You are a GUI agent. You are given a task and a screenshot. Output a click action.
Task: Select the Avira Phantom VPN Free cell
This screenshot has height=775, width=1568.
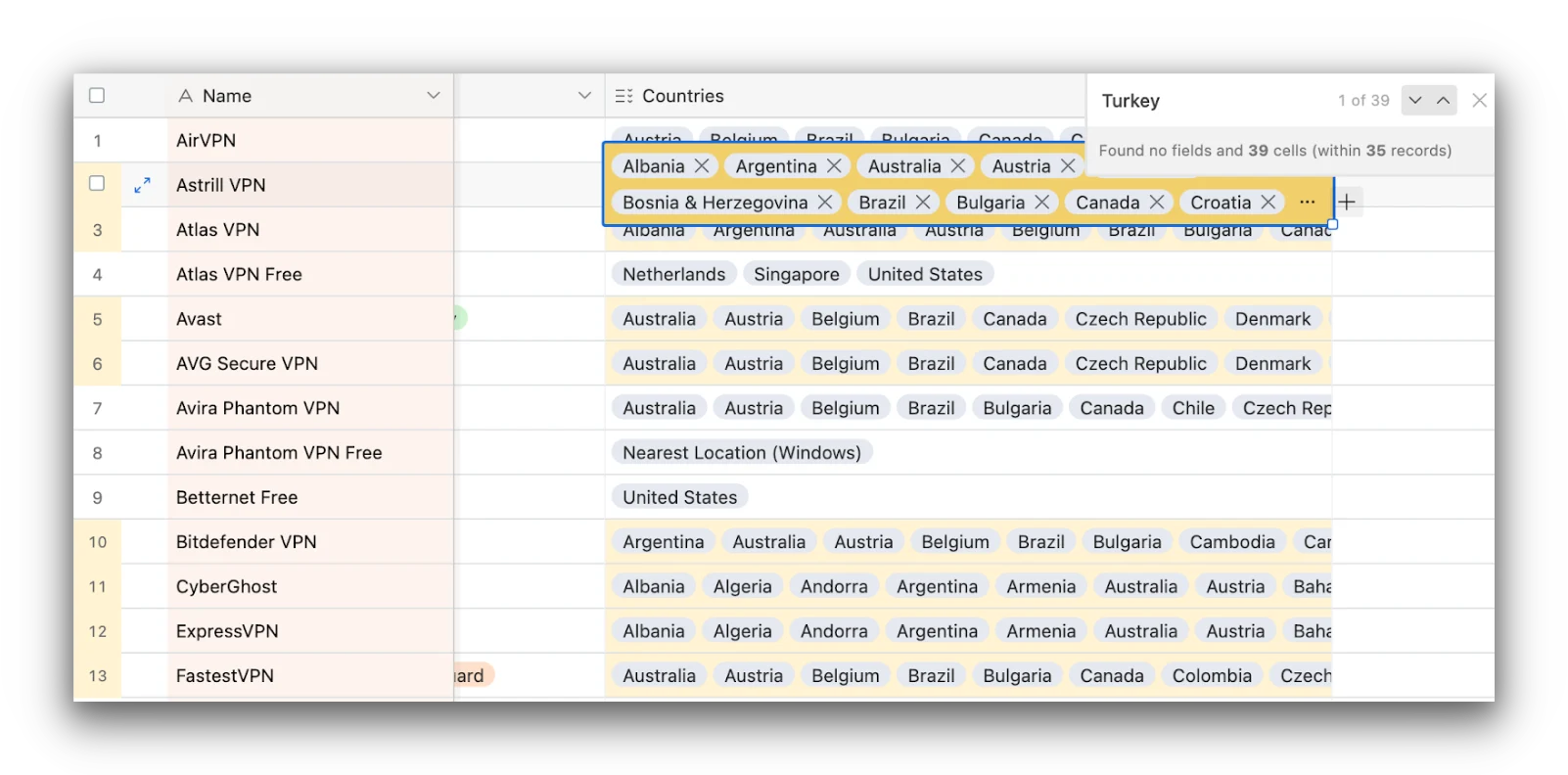click(x=310, y=453)
